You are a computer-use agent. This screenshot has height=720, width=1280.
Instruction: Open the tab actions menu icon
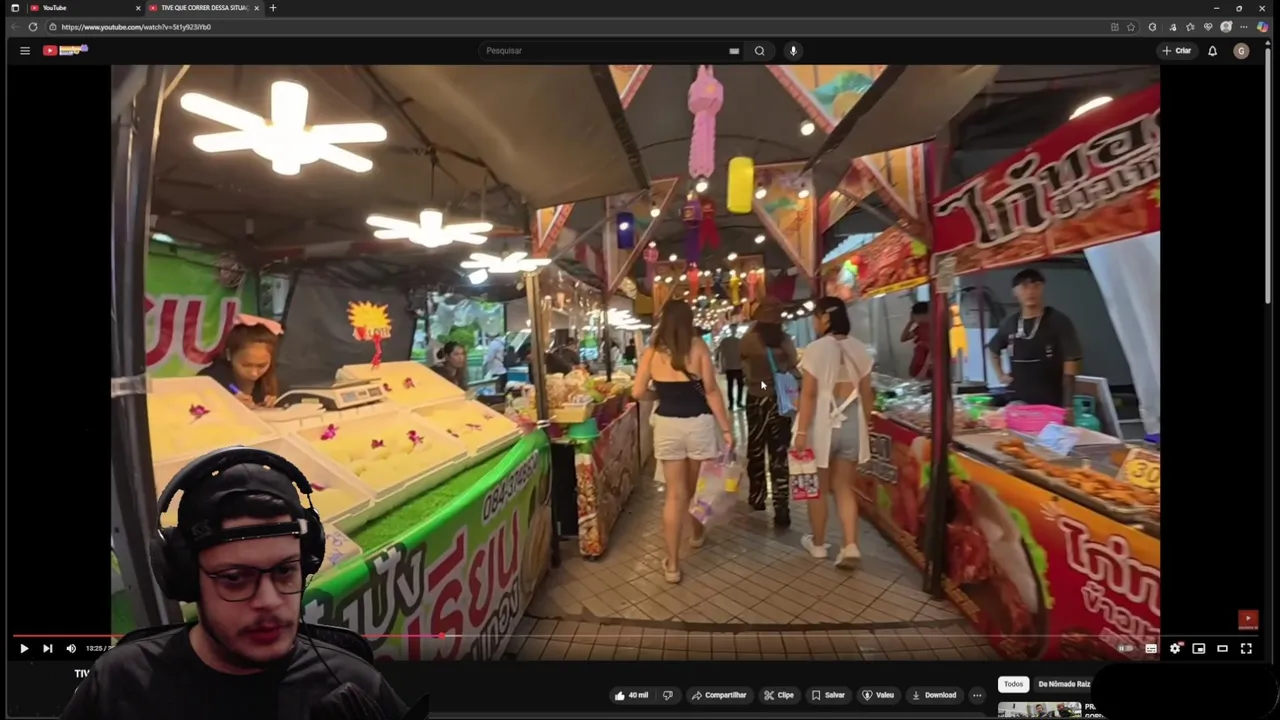(x=14, y=8)
